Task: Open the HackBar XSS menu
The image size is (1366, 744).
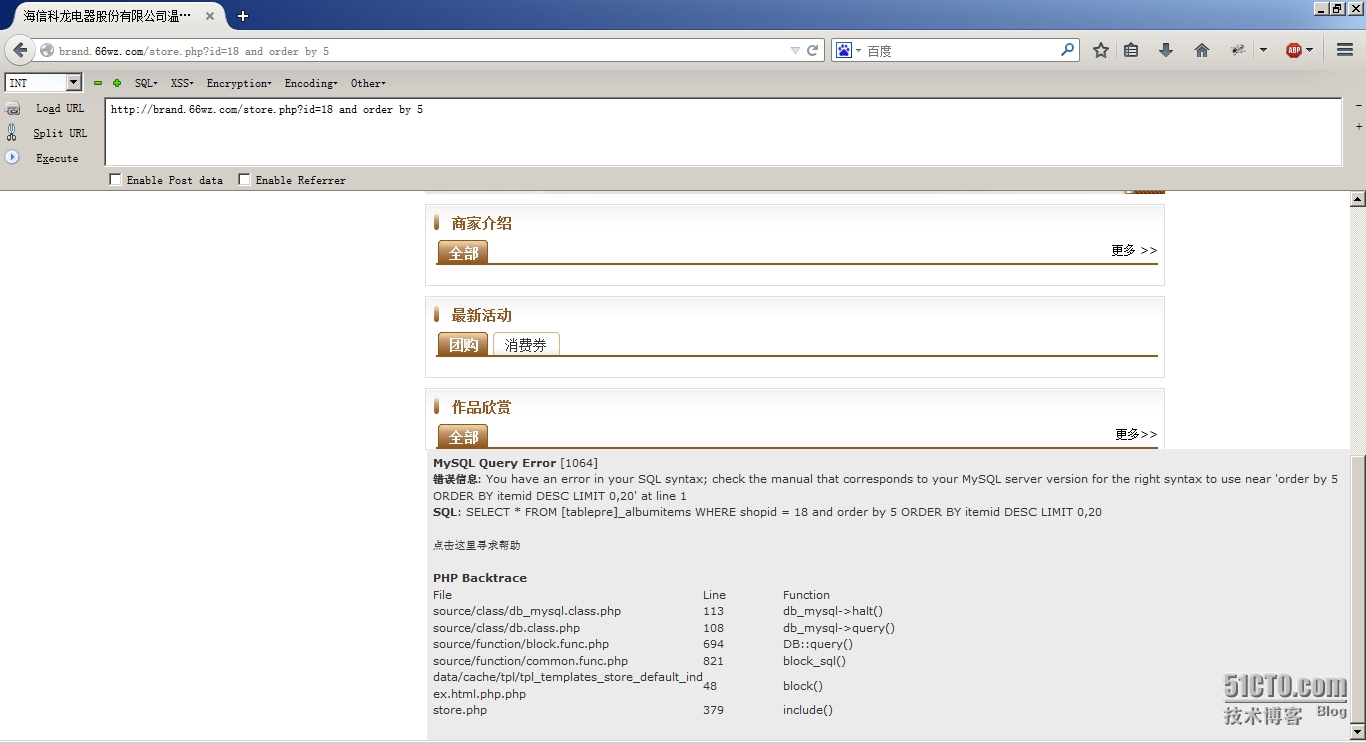Action: 182,83
